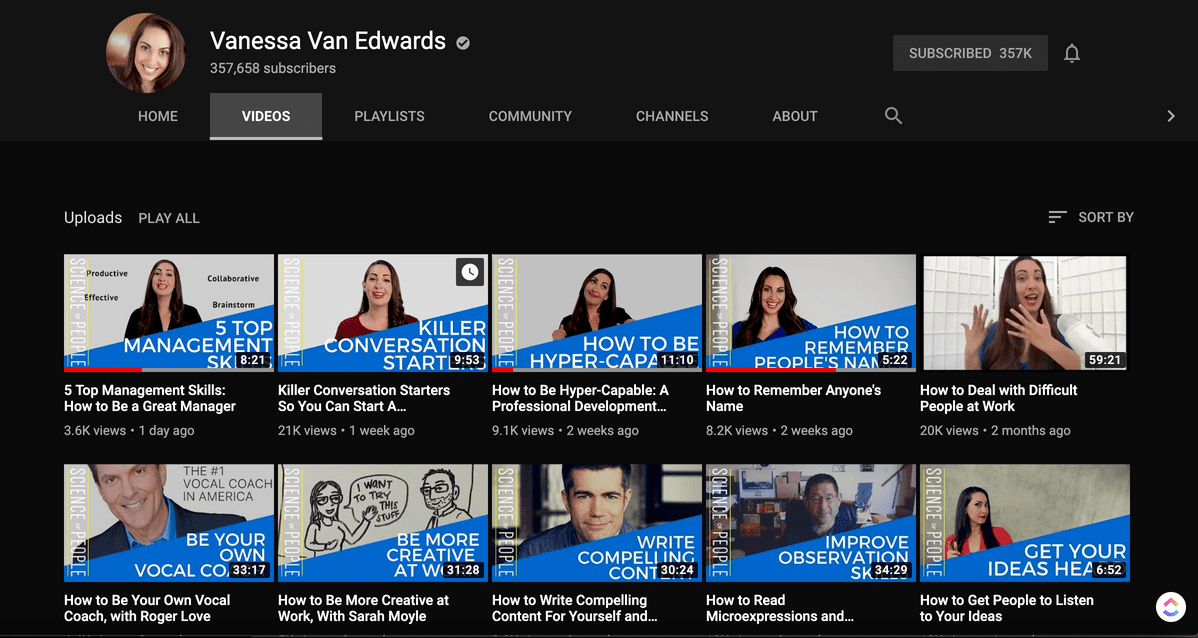The image size is (1198, 638).
Task: Click title 'How to Be More Creative at Work, With Sarah Moyle'
Action: pyautogui.click(x=364, y=608)
